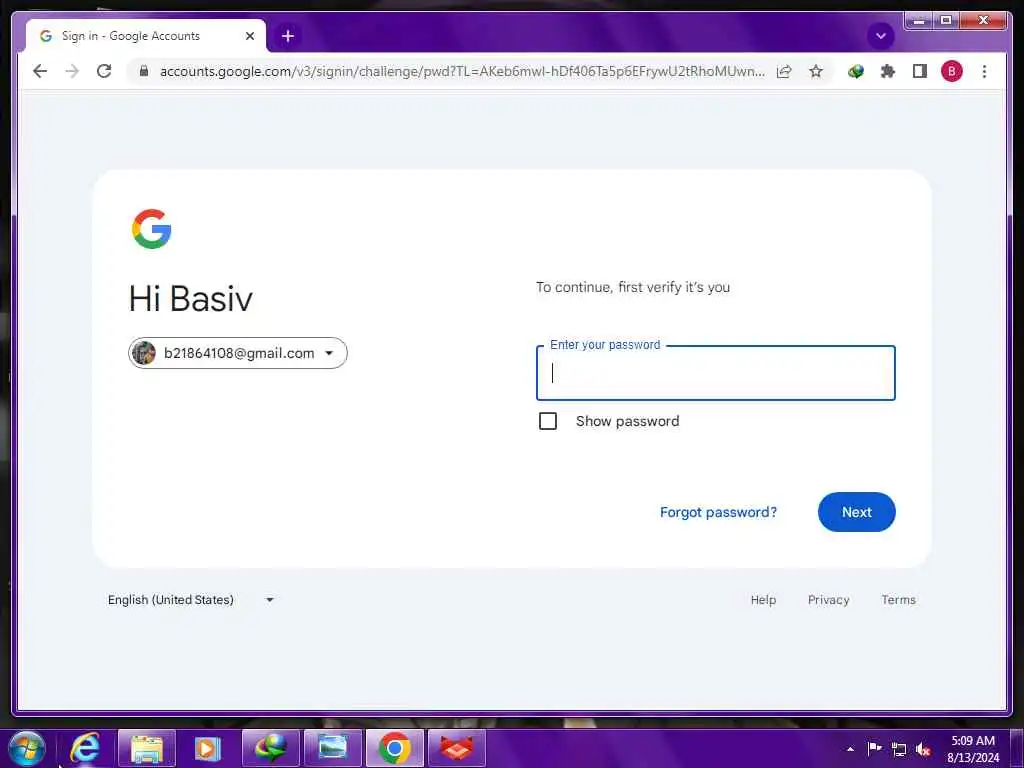View site security lock info
1024x768 pixels.
(x=144, y=71)
